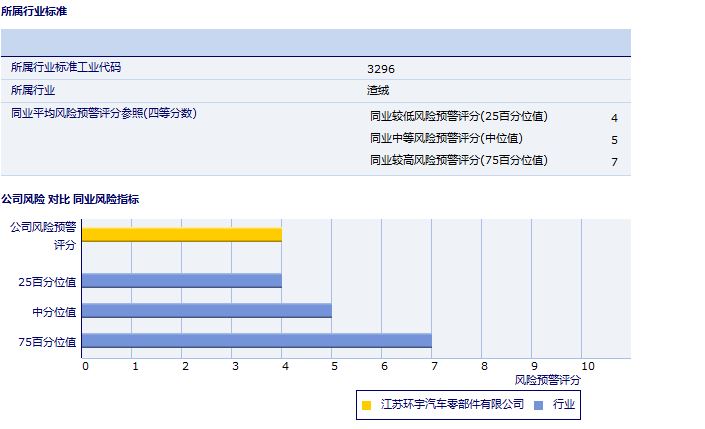Click legend text 江苏环宇汽车零部件有限公司
Screen dimensions: 705x429
click(x=452, y=404)
